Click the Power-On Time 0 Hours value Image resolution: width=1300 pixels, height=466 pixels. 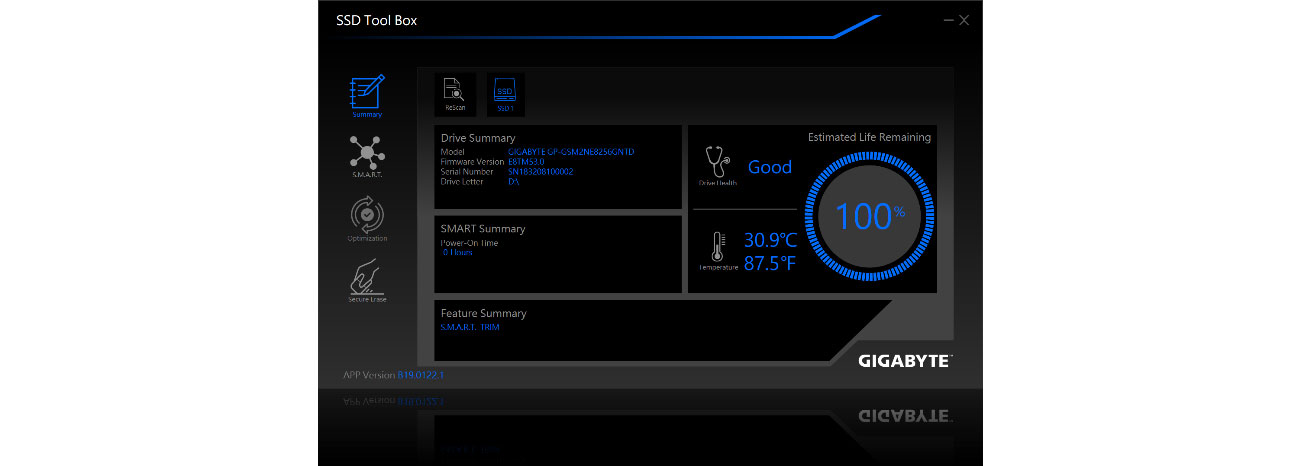pos(458,252)
